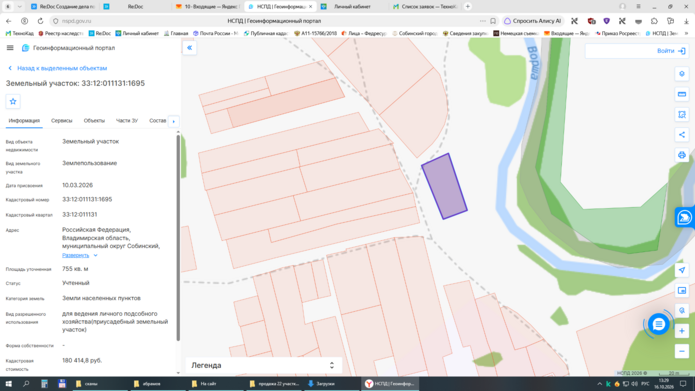Screen dimensions: 695x391
Task: Open the browser tab list dropdown arrow
Action: [19, 7]
